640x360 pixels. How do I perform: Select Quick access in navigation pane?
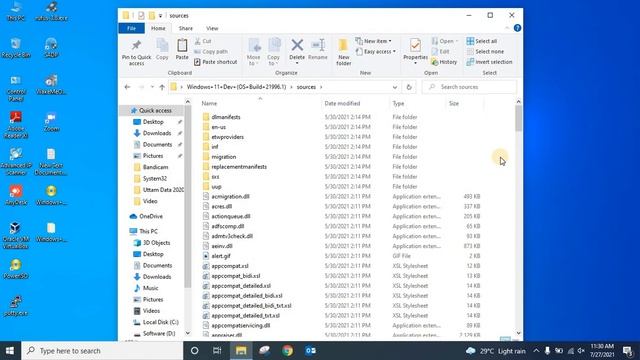[x=155, y=111]
